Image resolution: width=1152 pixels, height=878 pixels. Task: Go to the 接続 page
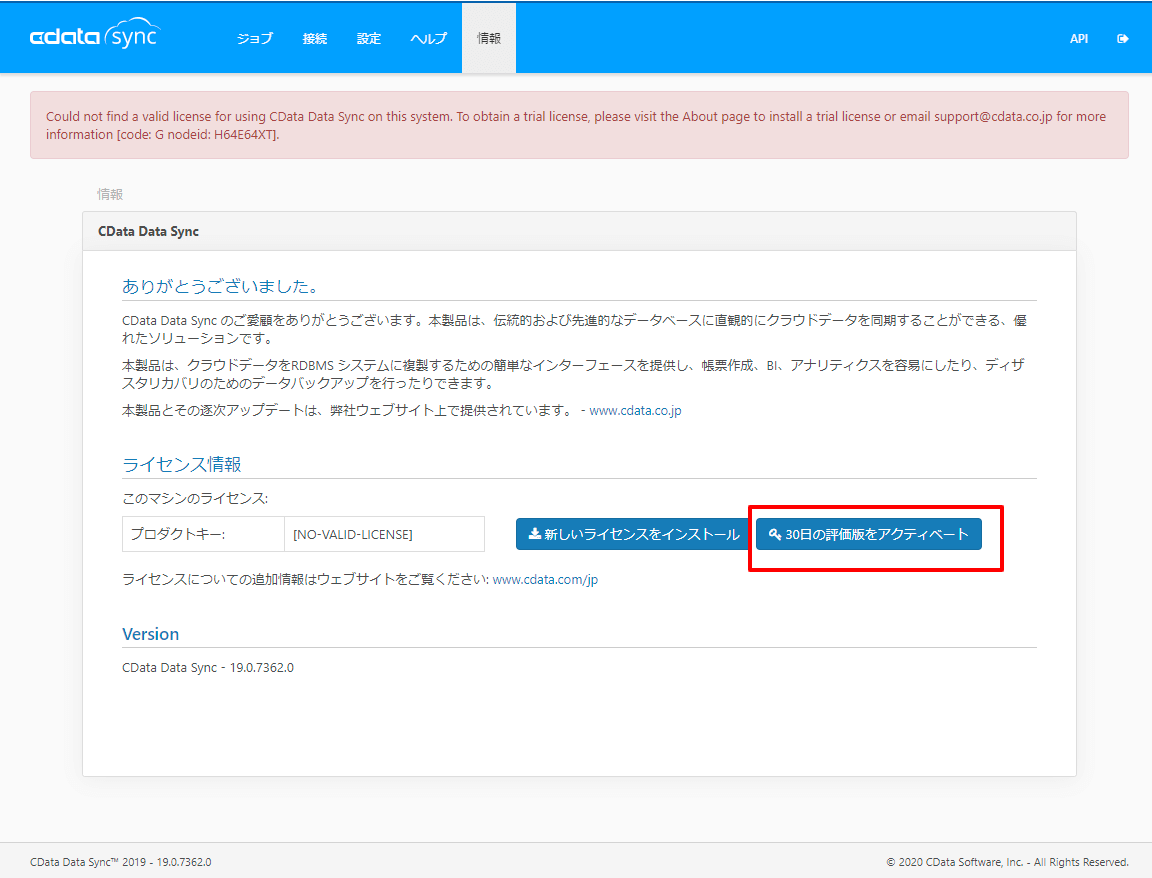pos(315,39)
